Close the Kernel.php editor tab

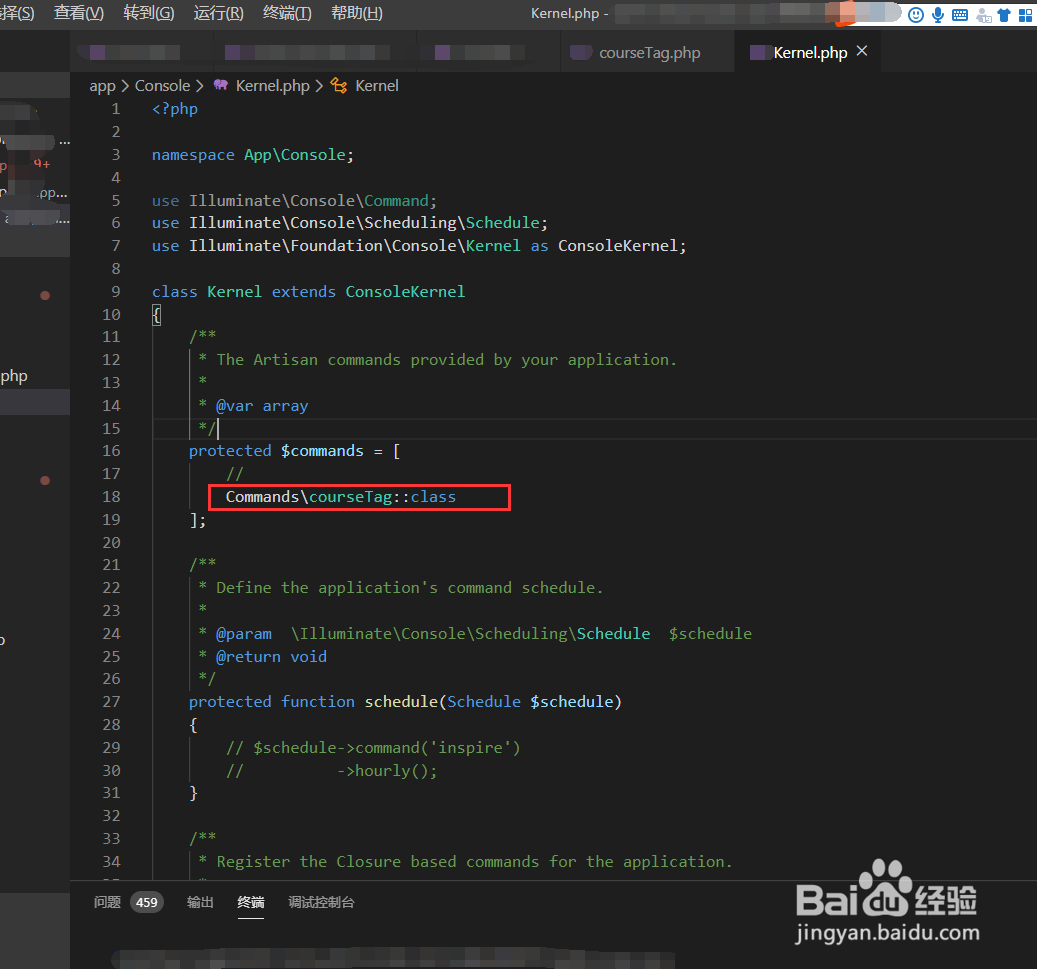[x=862, y=51]
